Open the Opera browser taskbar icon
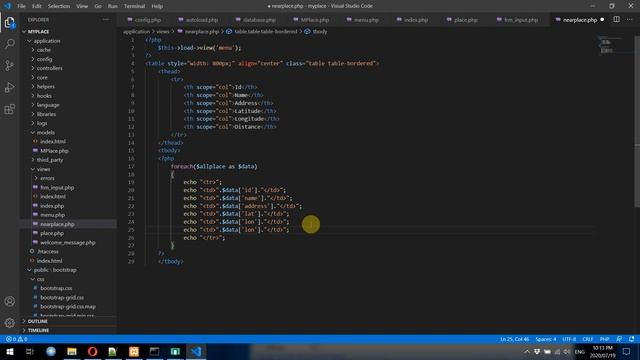This screenshot has height=360, width=640. click(93, 351)
